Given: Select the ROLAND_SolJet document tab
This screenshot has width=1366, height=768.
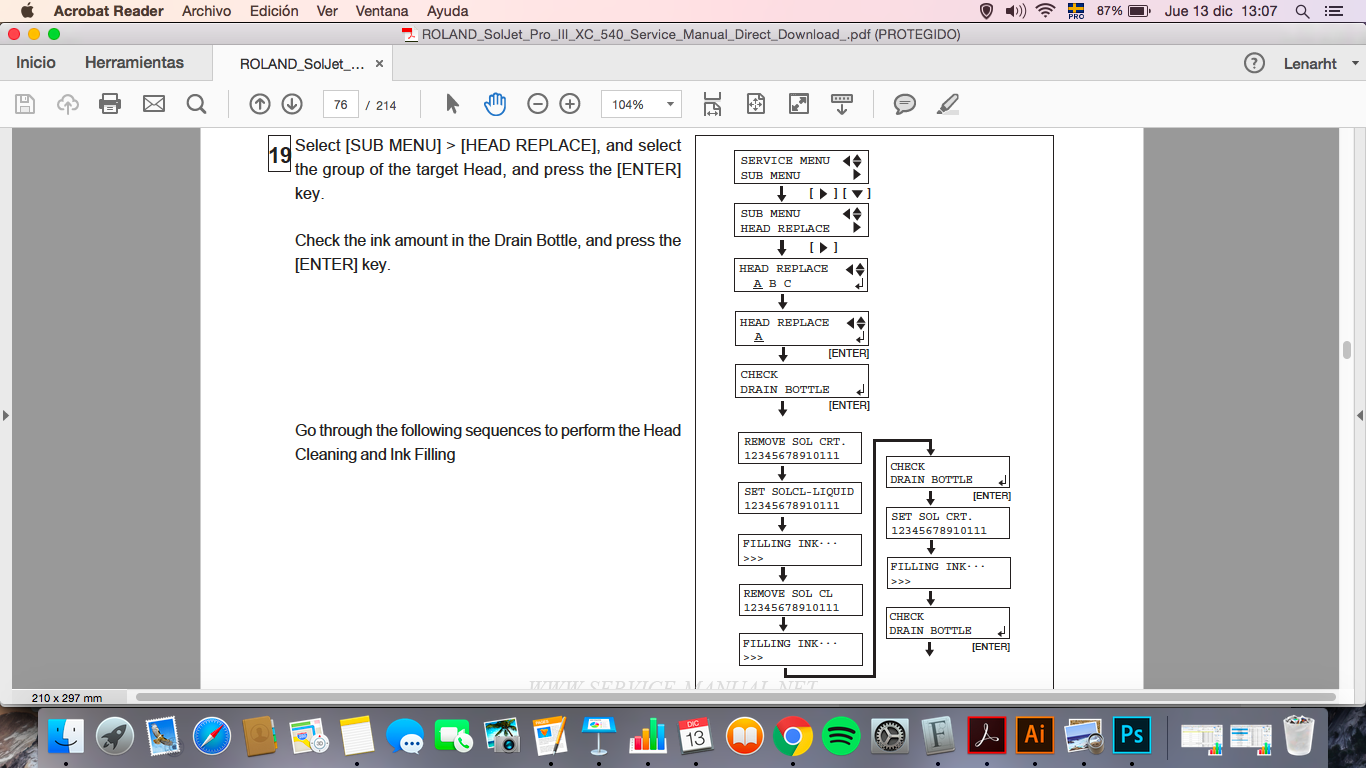Looking at the screenshot, I should click(302, 63).
